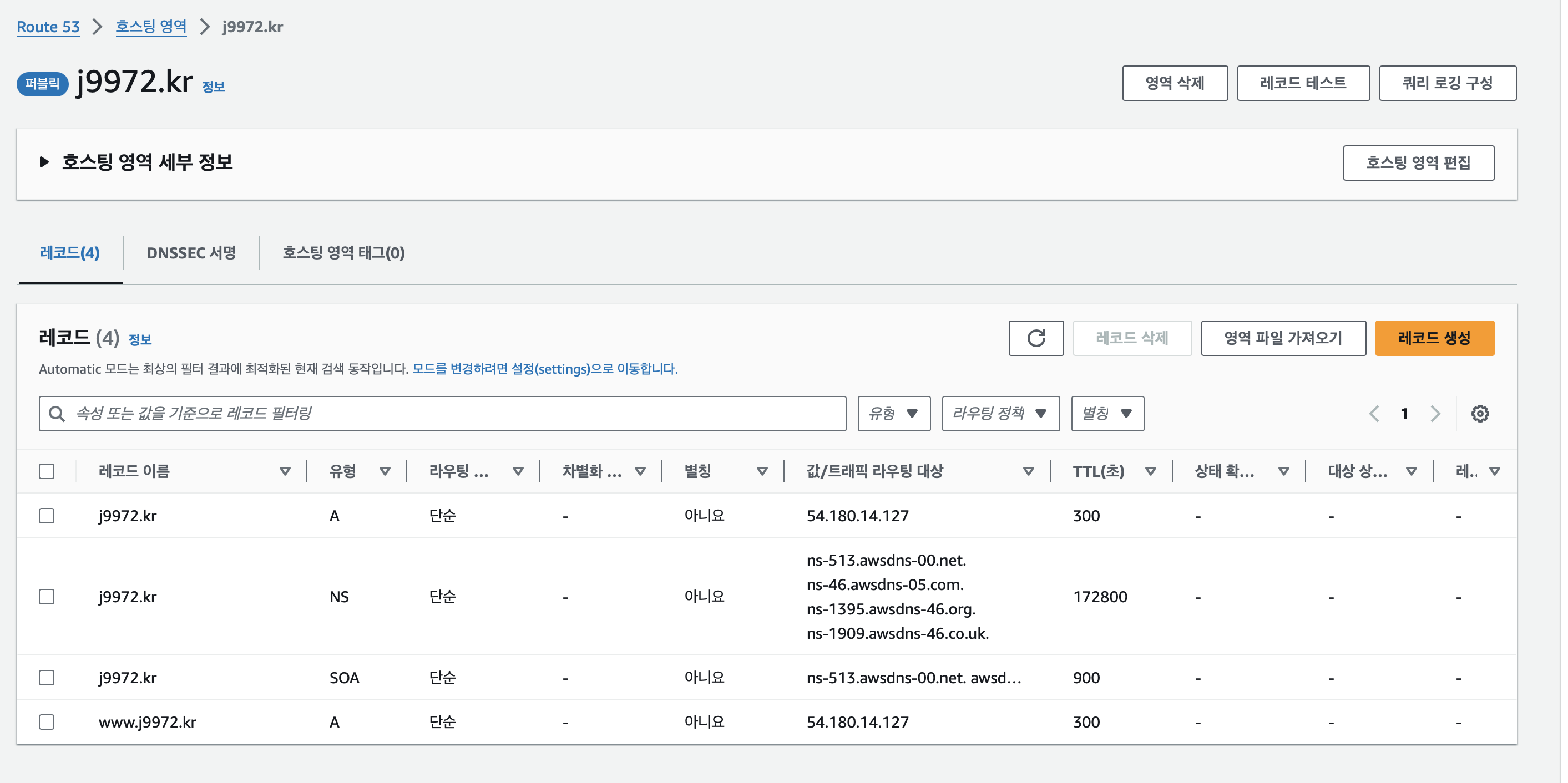Sort by 값/트래픽 라우팅 대상 column arrow
1568x783 pixels.
[x=1028, y=471]
